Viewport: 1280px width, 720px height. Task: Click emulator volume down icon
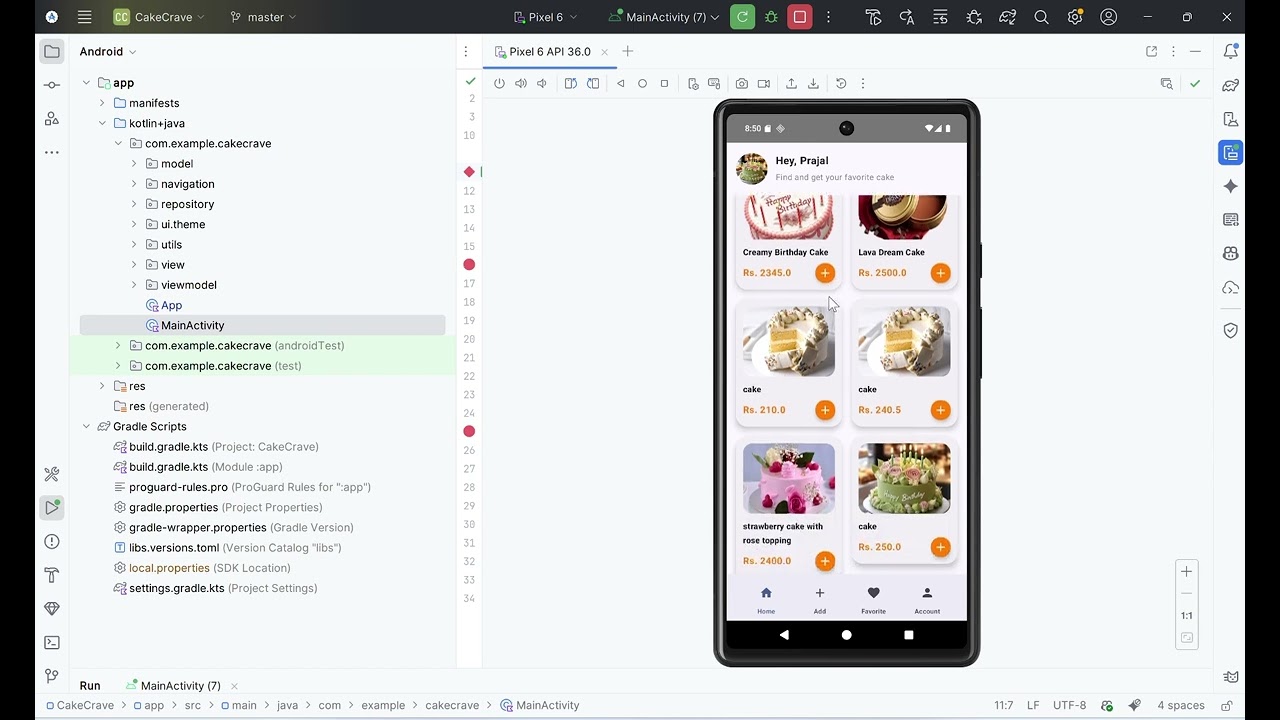542,84
